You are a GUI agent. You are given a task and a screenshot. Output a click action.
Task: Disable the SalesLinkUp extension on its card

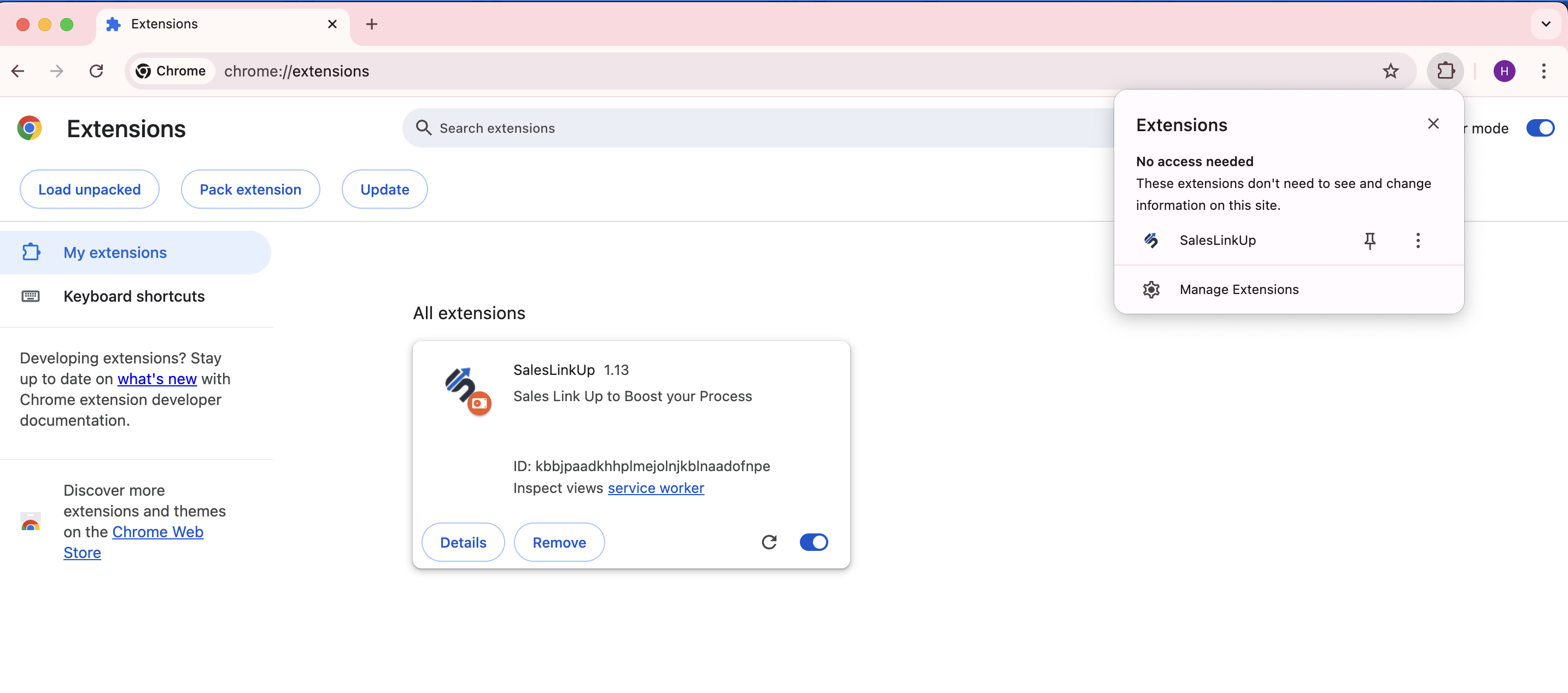tap(814, 542)
